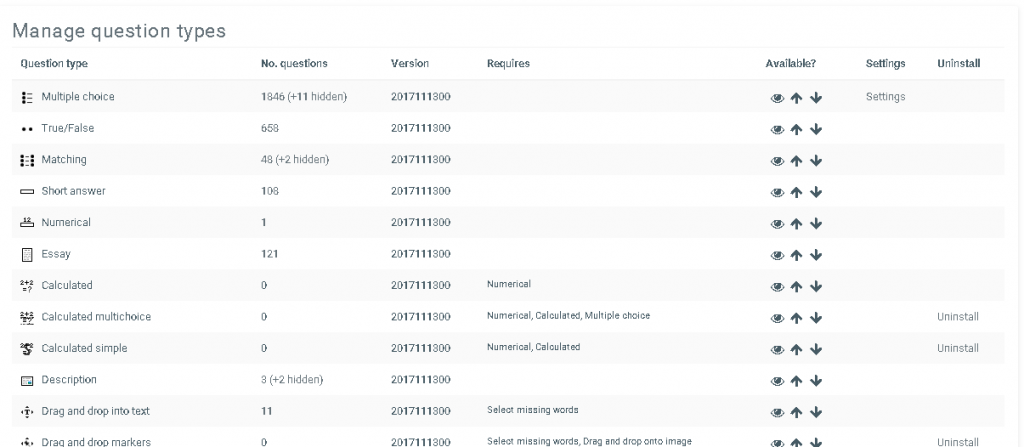Click Uninstall for Drag and drop markers
The height and width of the screenshot is (447, 1024).
958,441
